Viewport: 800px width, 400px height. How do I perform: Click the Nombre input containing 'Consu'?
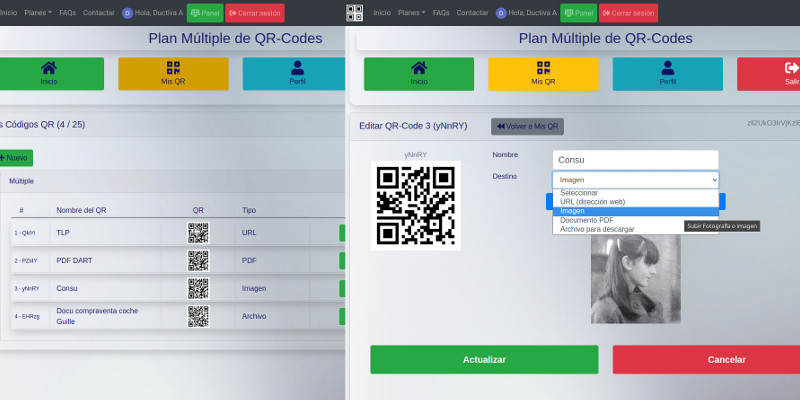coord(636,160)
